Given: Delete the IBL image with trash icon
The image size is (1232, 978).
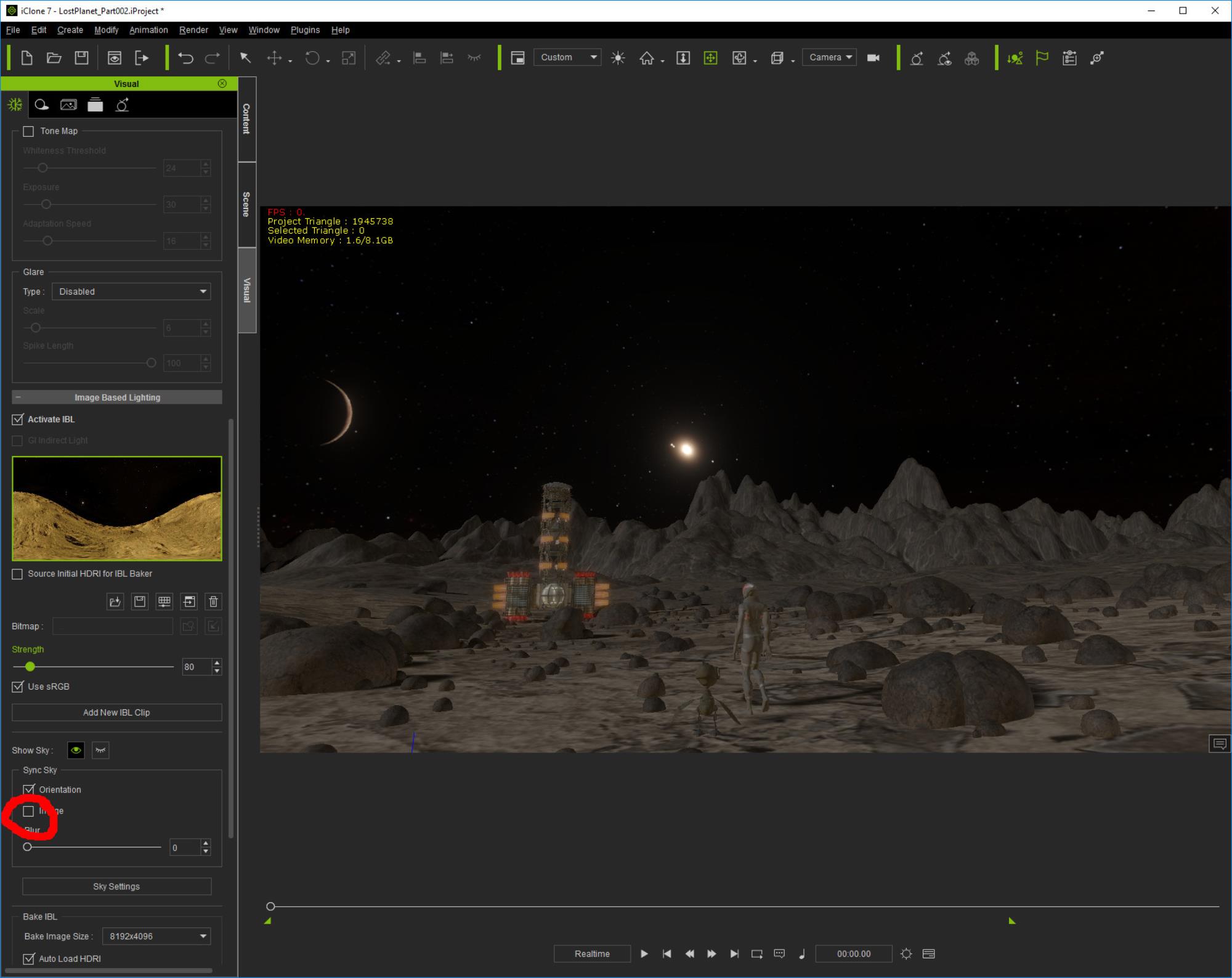Looking at the screenshot, I should point(213,601).
